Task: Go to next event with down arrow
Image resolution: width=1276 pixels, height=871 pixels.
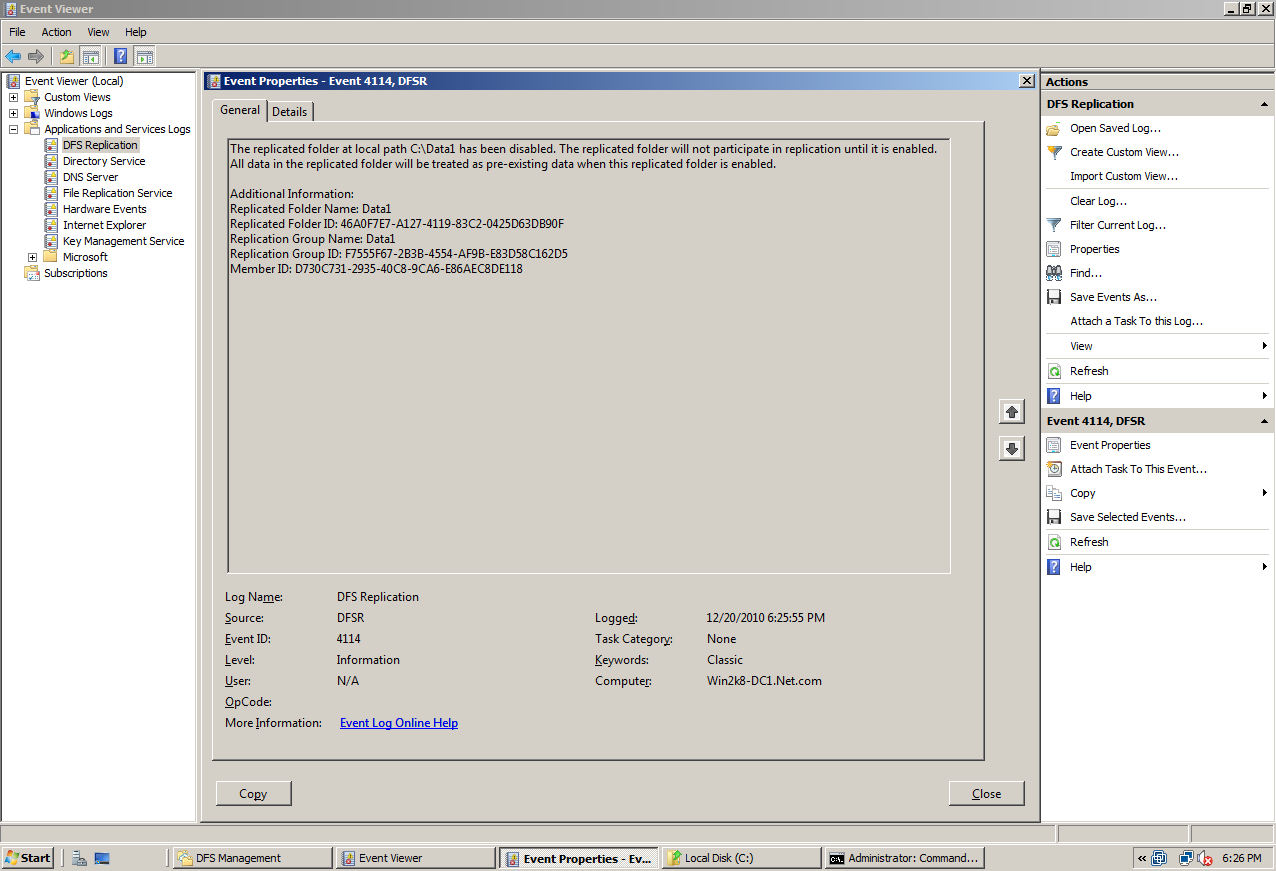Action: point(1012,449)
